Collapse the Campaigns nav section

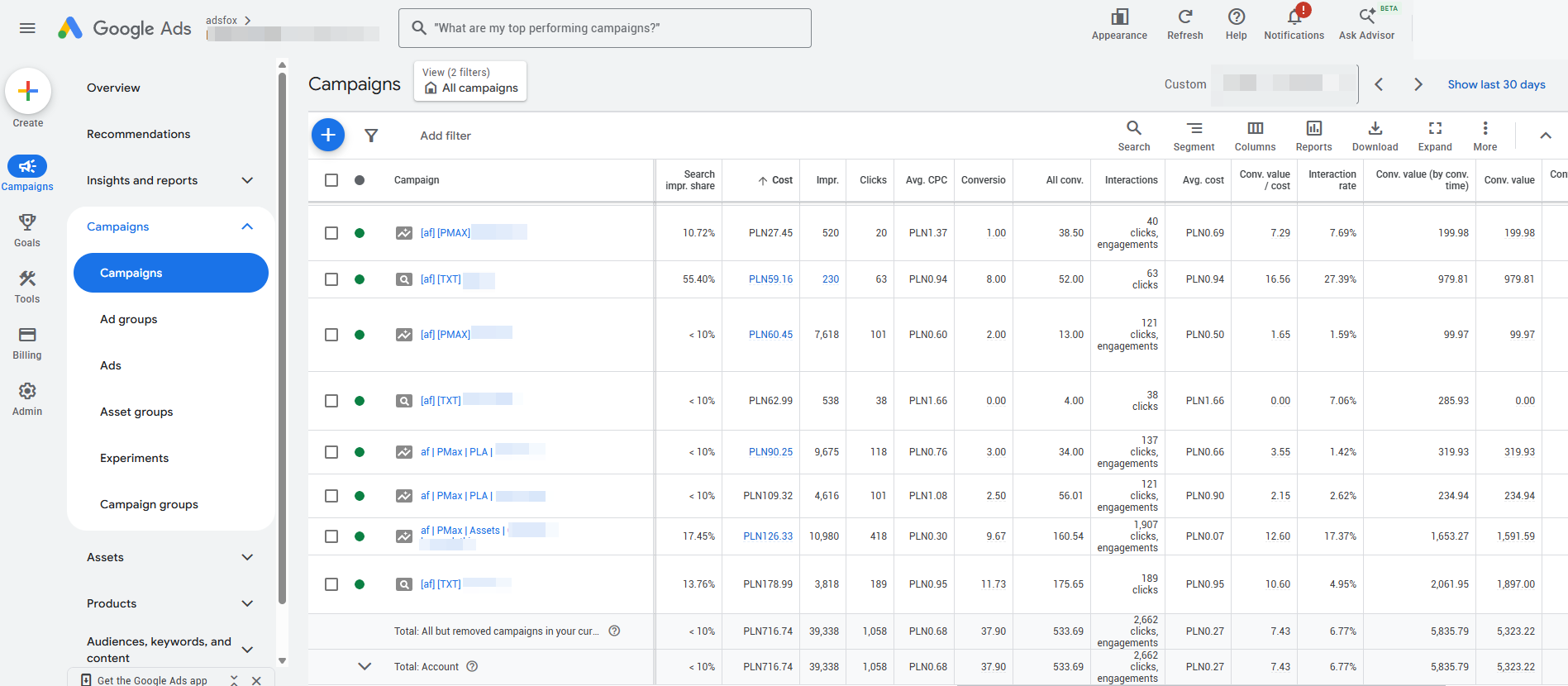(x=247, y=226)
